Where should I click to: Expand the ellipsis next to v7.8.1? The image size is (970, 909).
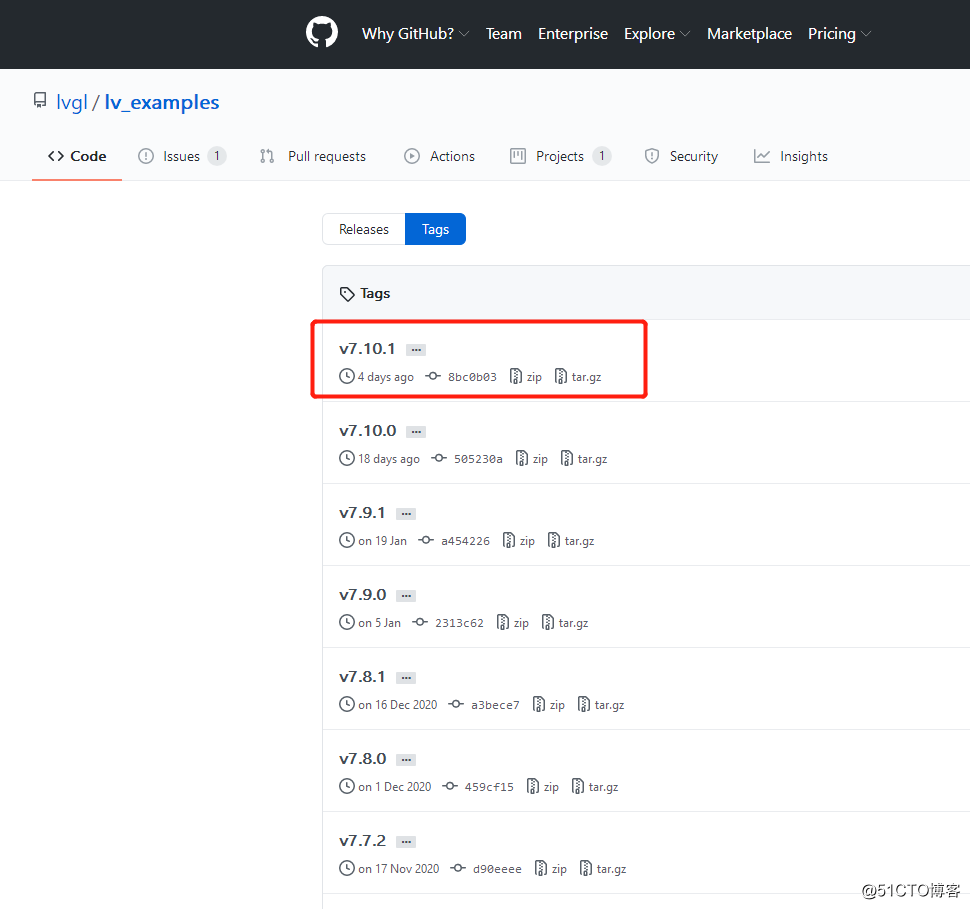406,678
